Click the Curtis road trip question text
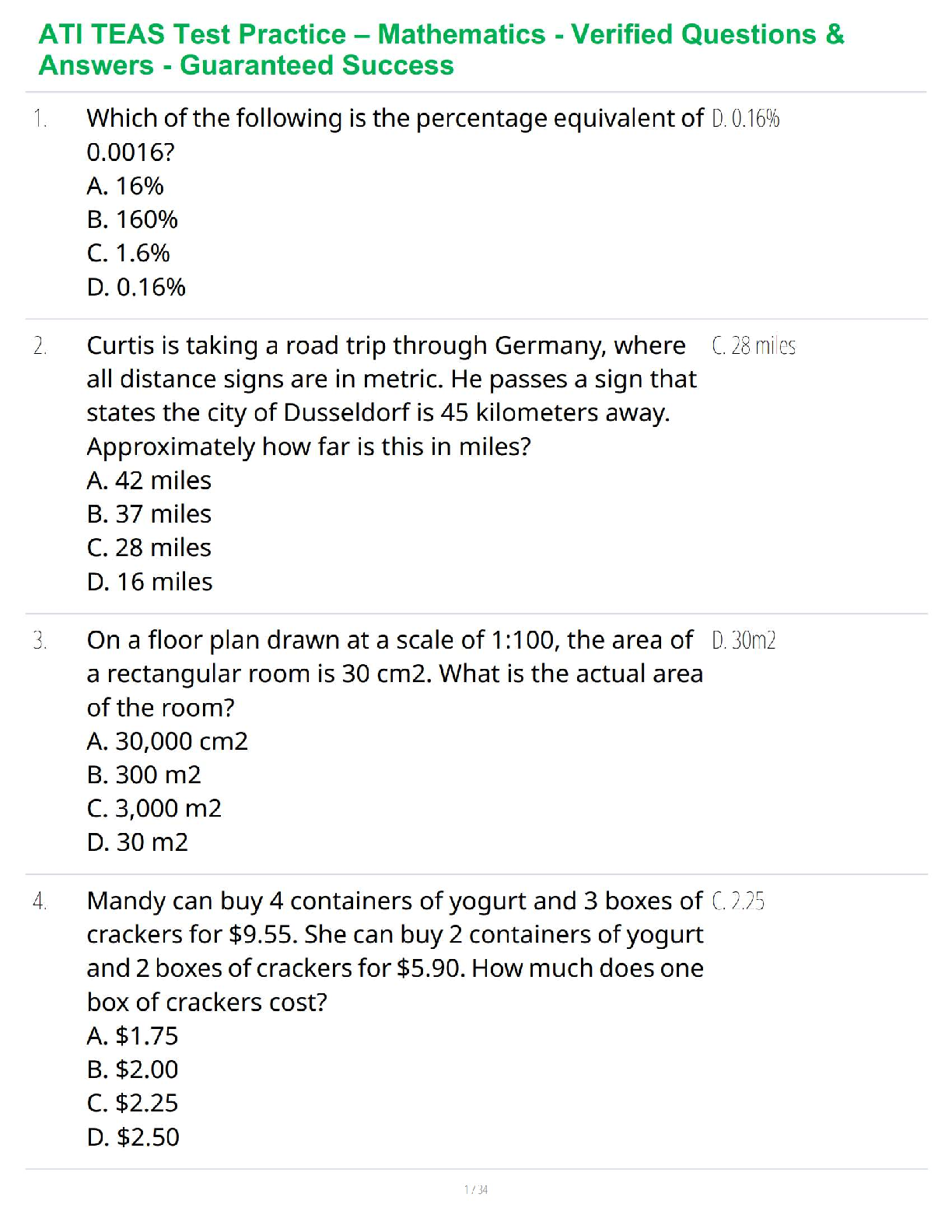Screen dimensions: 952x1232 point(391,396)
